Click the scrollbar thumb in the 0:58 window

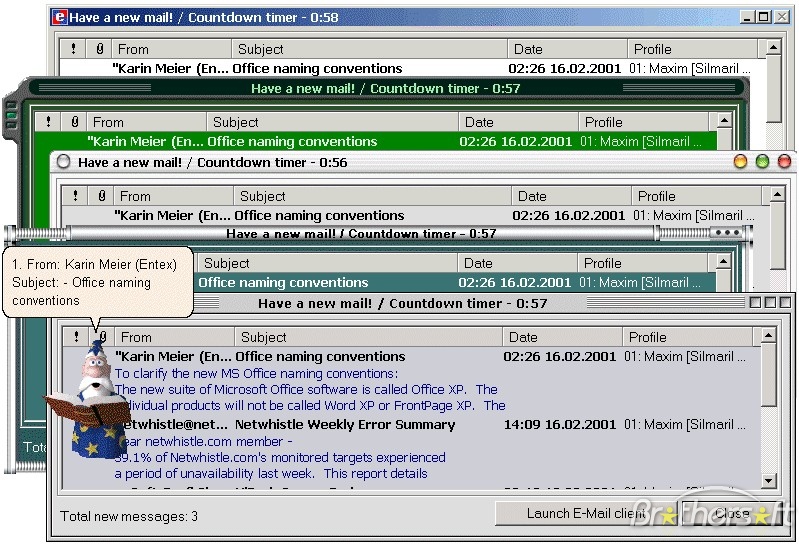click(774, 89)
